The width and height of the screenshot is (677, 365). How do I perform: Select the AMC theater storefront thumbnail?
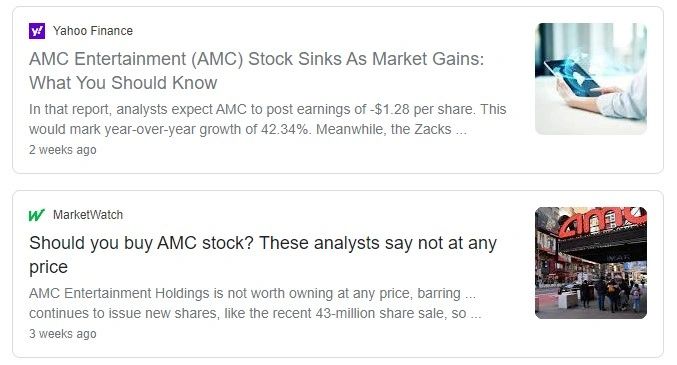point(591,263)
